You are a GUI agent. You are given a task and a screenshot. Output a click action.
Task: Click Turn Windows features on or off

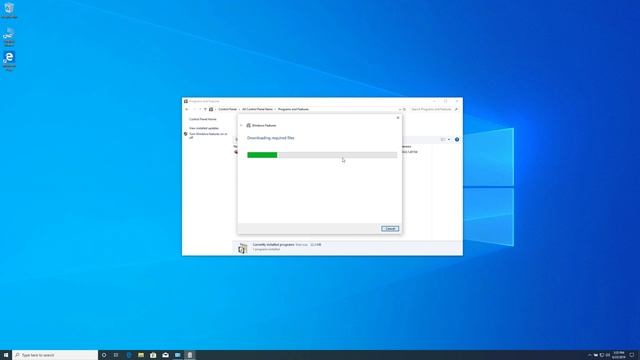(208, 136)
